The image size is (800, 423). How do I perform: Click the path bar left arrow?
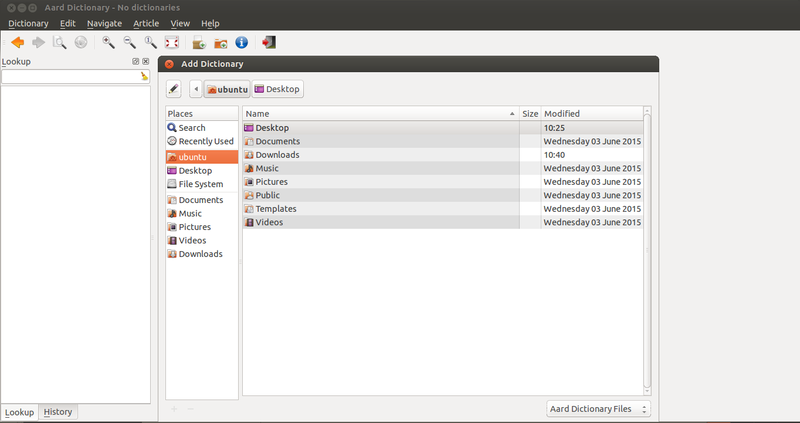coord(196,89)
